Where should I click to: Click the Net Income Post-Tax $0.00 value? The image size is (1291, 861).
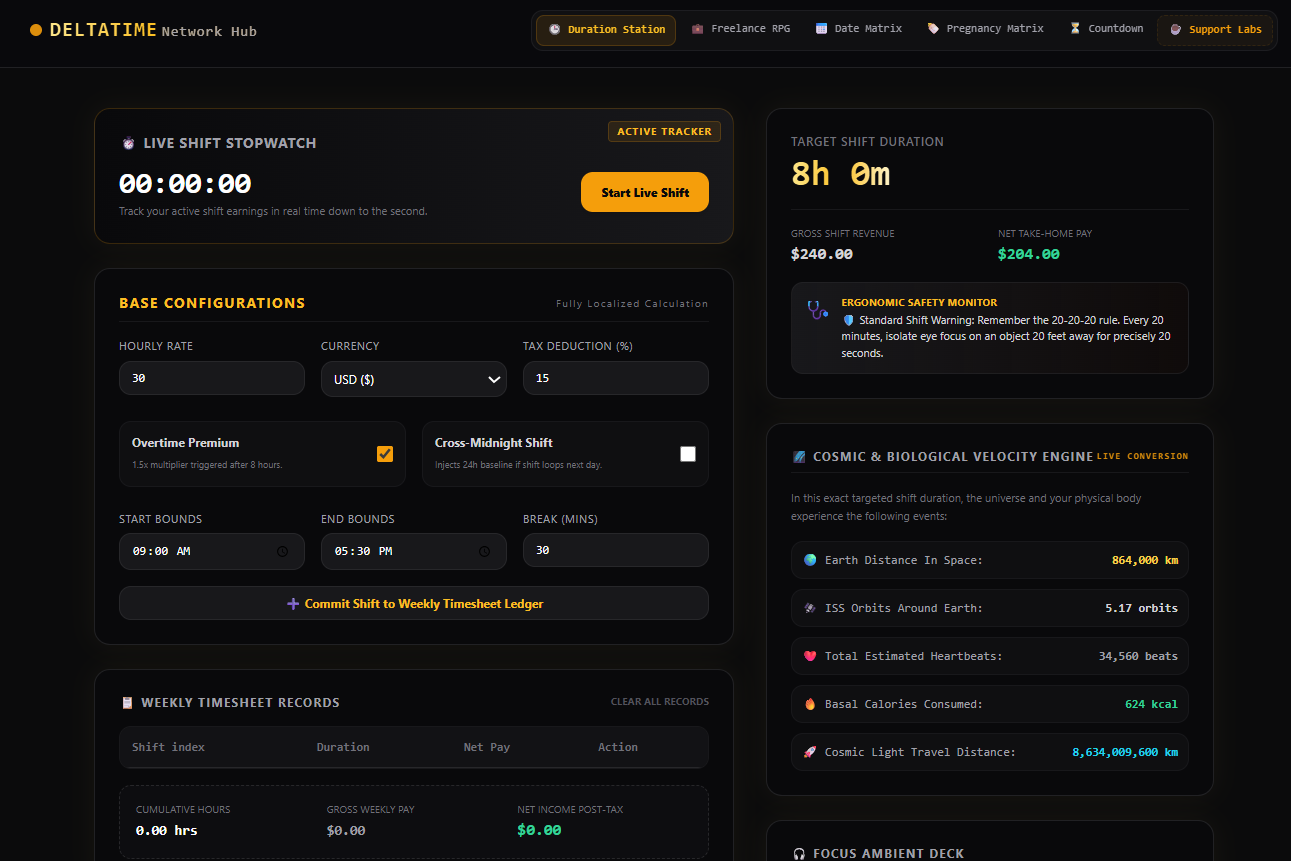pyautogui.click(x=539, y=830)
